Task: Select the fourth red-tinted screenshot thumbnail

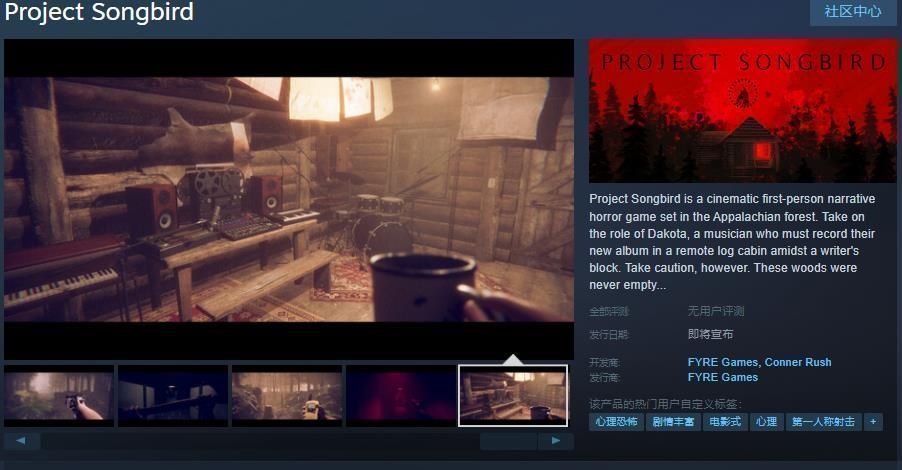Action: (401, 396)
